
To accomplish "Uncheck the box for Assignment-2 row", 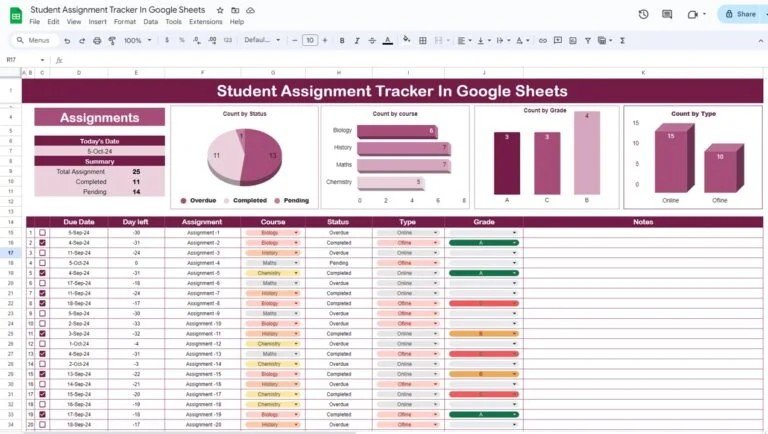I will (43, 243).
